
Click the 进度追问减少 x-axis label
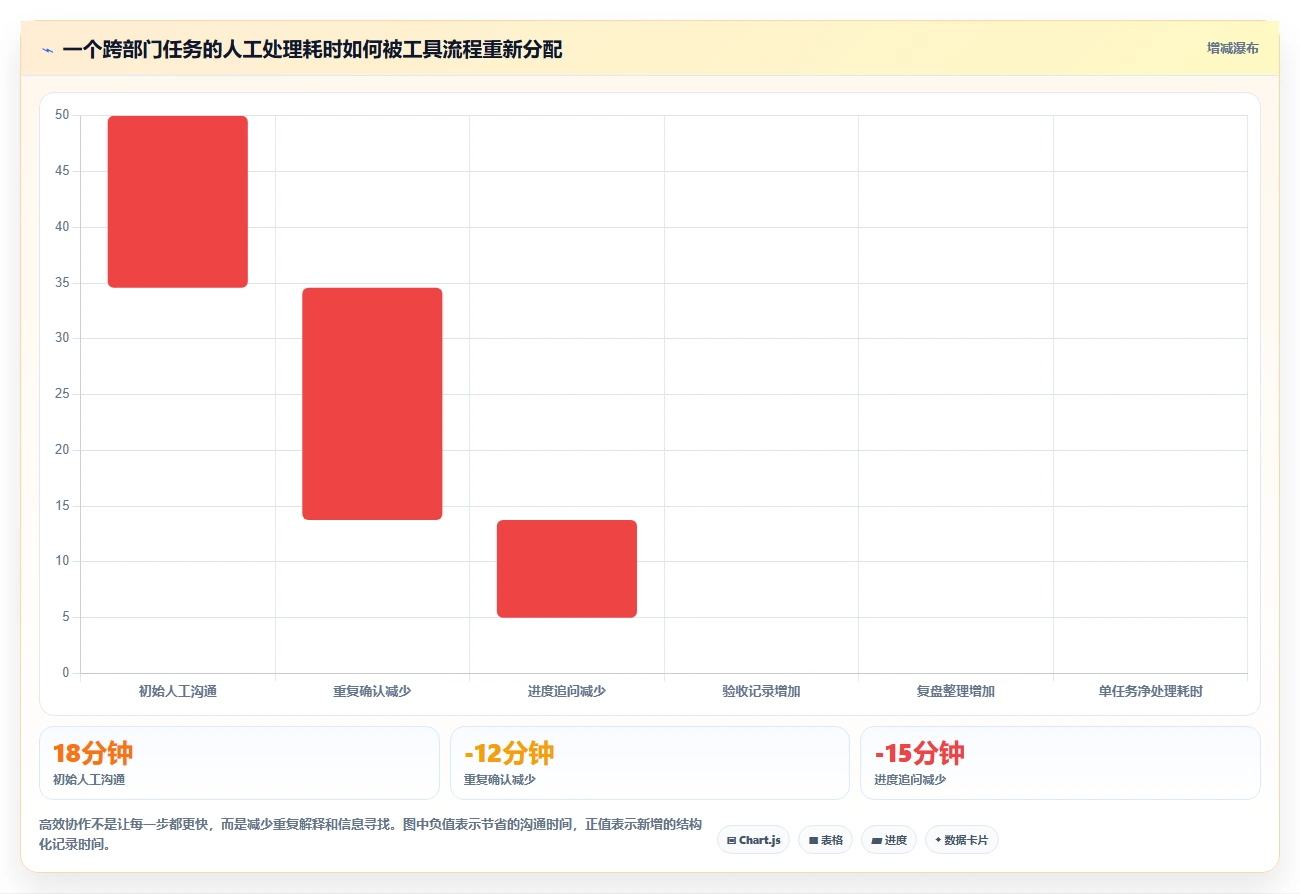pos(567,691)
